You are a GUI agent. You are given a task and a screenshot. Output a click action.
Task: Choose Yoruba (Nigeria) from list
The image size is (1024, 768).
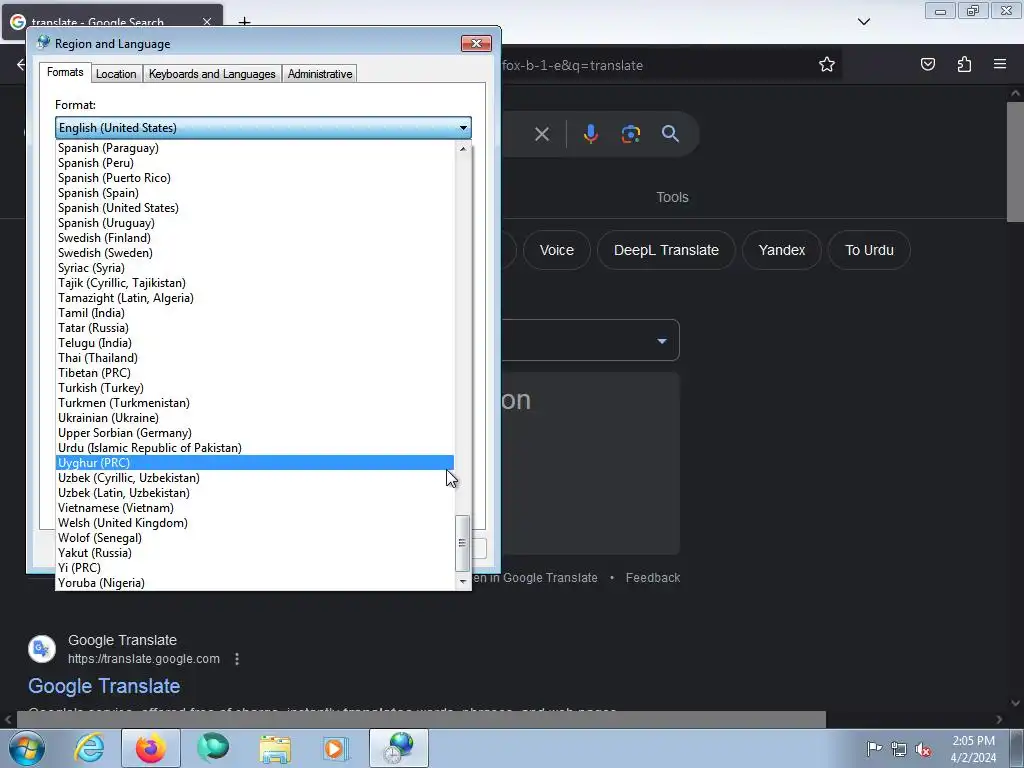coord(255,584)
